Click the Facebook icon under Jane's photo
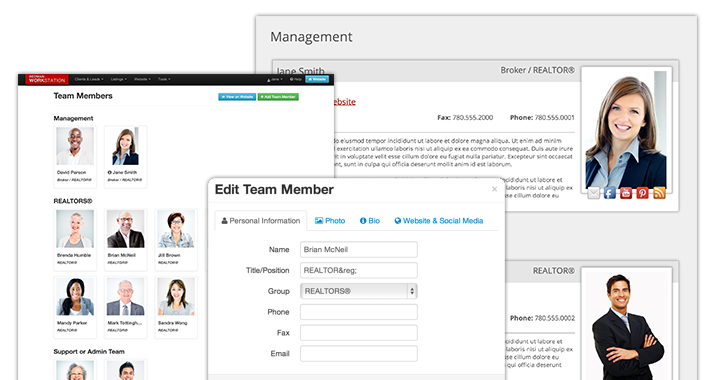The width and height of the screenshot is (712, 380). click(x=610, y=193)
